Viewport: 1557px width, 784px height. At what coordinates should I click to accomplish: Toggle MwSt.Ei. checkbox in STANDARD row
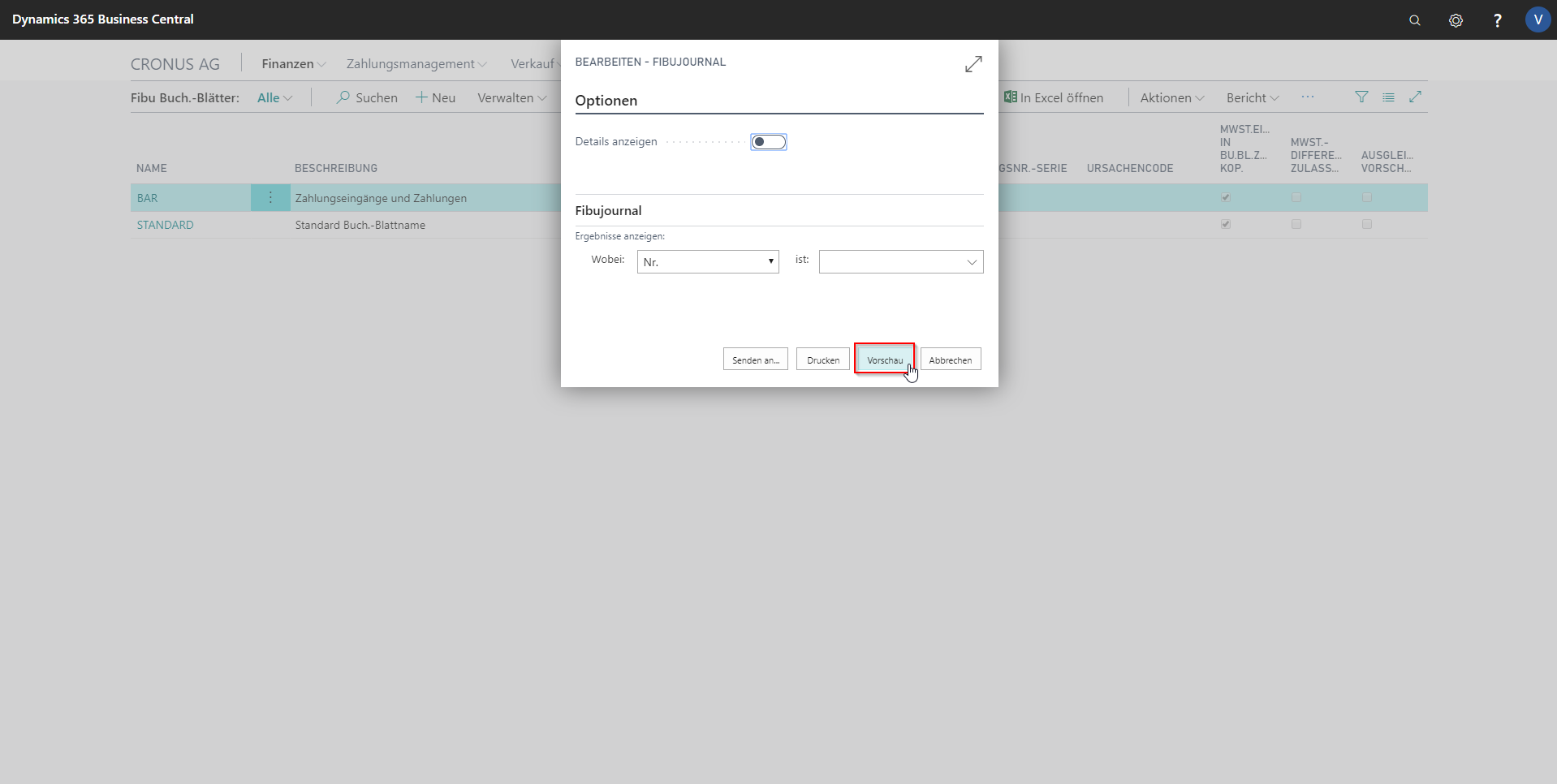(x=1226, y=224)
